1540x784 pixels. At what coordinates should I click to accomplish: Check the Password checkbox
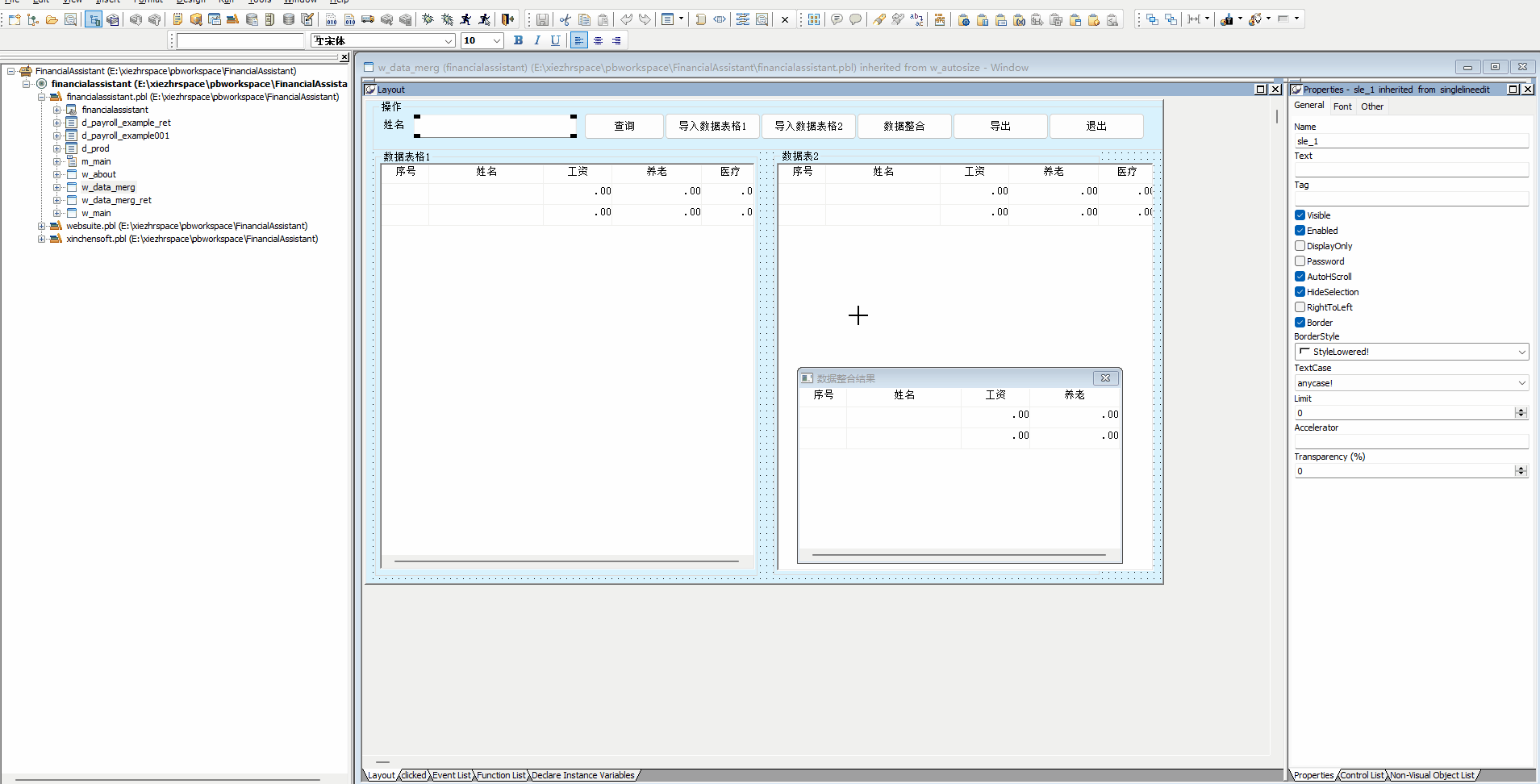click(x=1300, y=261)
